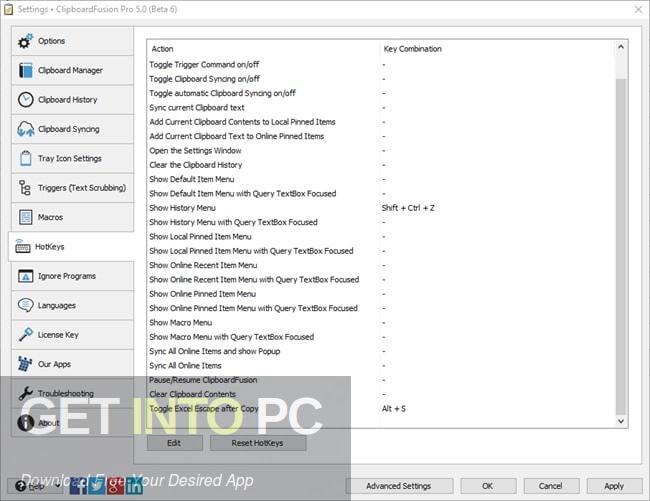Open the Clipboard Syncing cloud icon
Viewport: 650px width, 501px height.
coord(25,129)
